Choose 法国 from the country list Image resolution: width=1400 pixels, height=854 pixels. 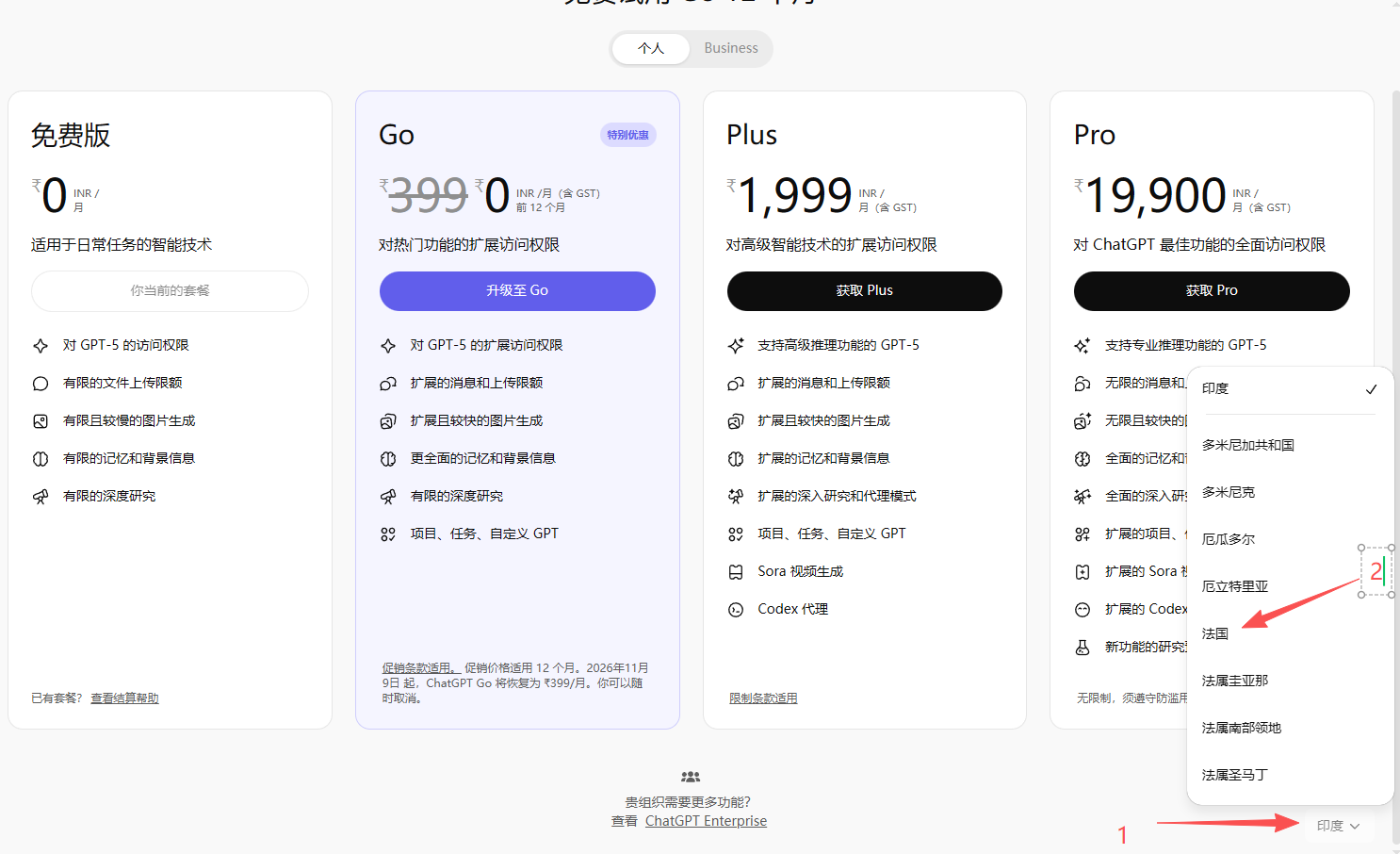[1215, 633]
